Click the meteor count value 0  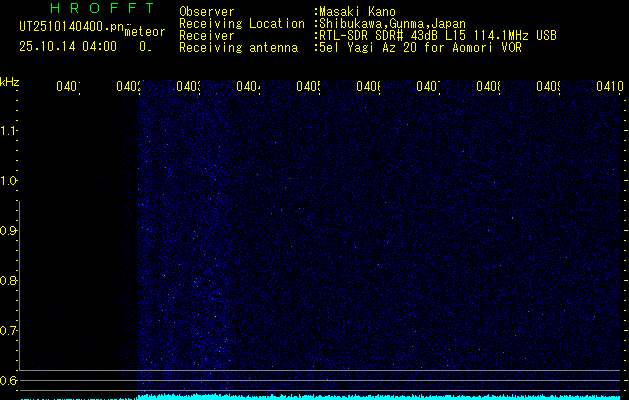tap(142, 47)
